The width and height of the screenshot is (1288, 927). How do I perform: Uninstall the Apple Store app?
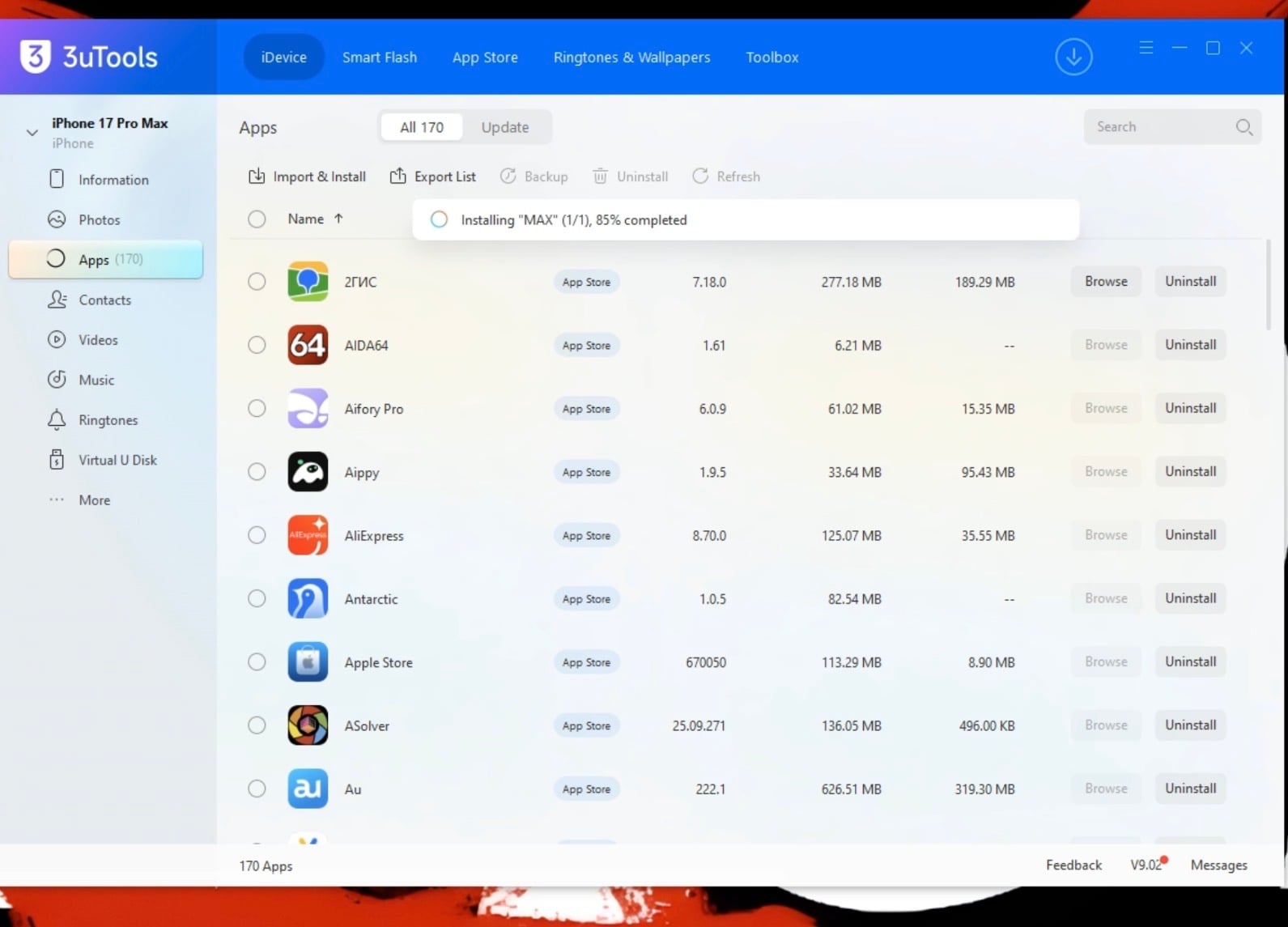1190,662
